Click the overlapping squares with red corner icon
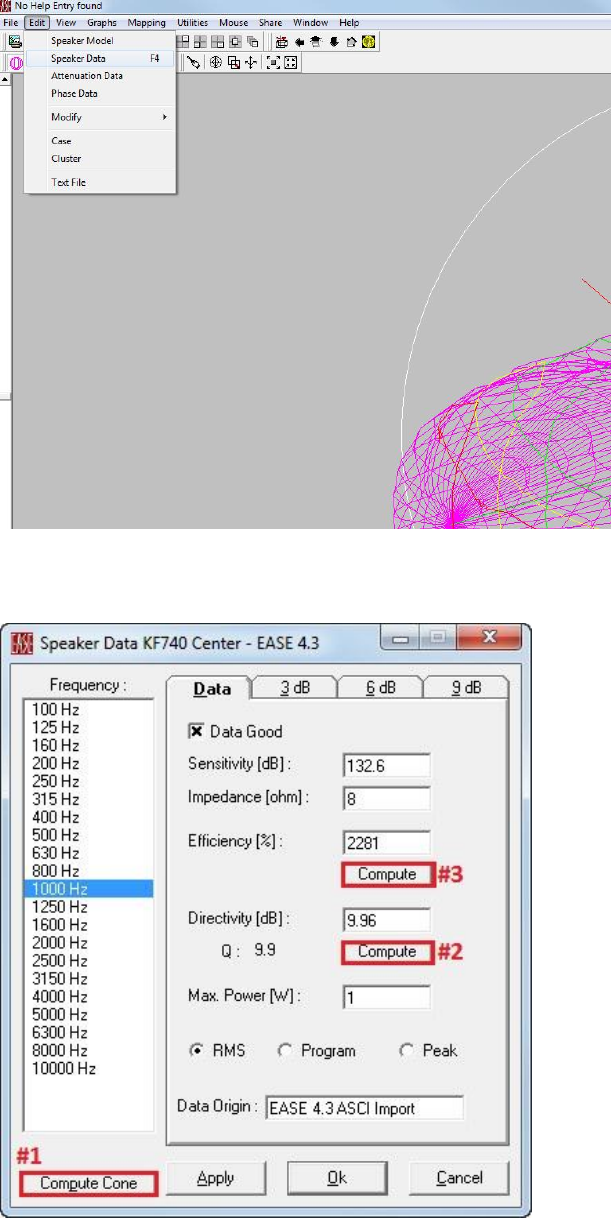611x1218 pixels. pyautogui.click(x=233, y=61)
